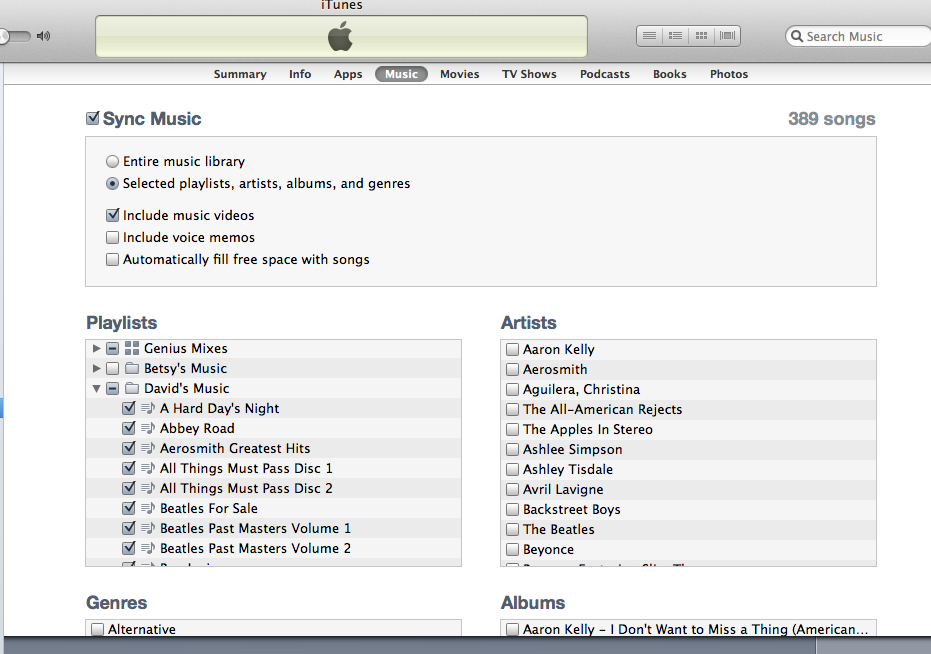The height and width of the screenshot is (654, 931).
Task: Check The Apples In Stereo artist
Action: (512, 429)
